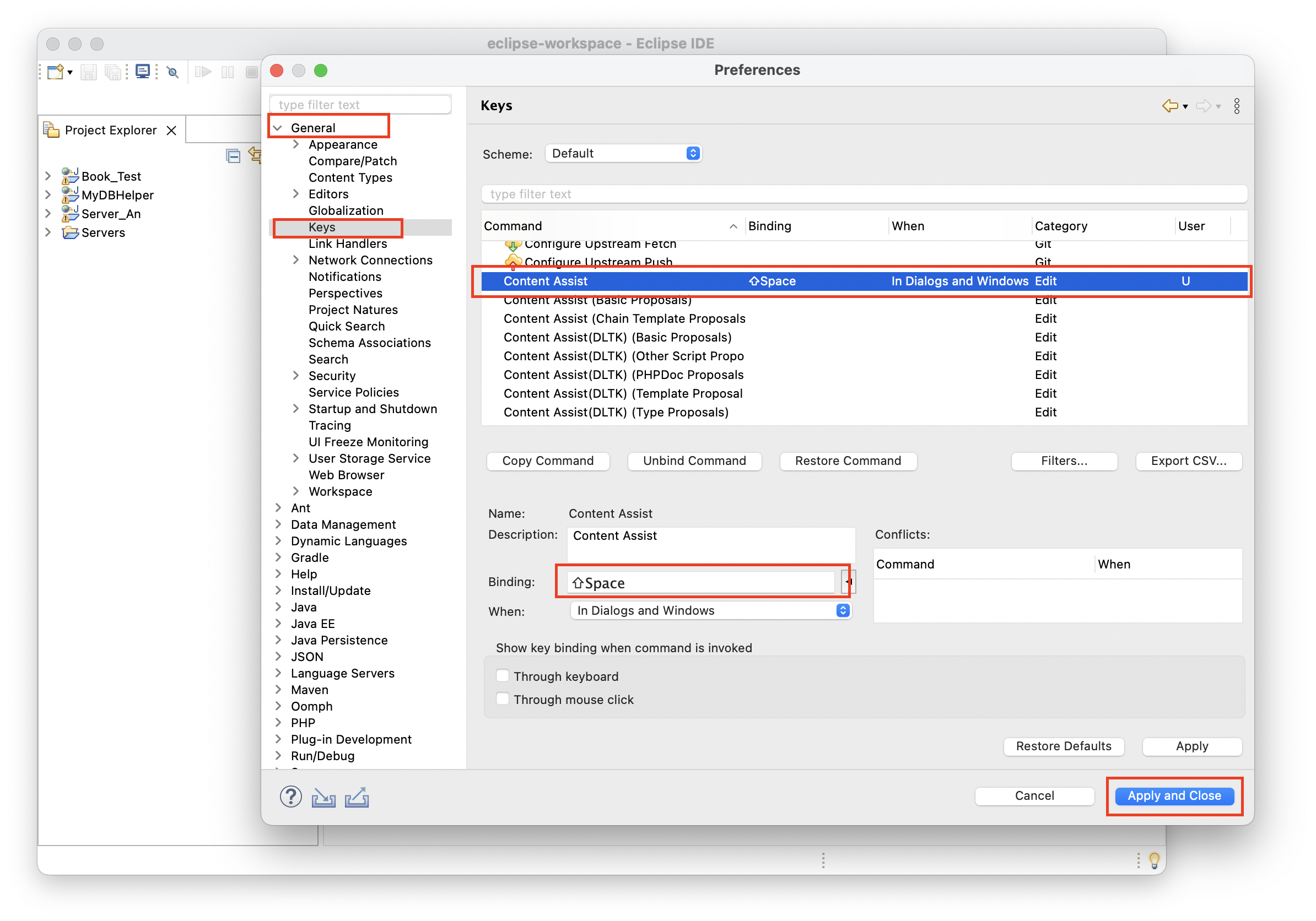Open the three-dot view menu icon
The height and width of the screenshot is (921, 1316).
[1236, 106]
